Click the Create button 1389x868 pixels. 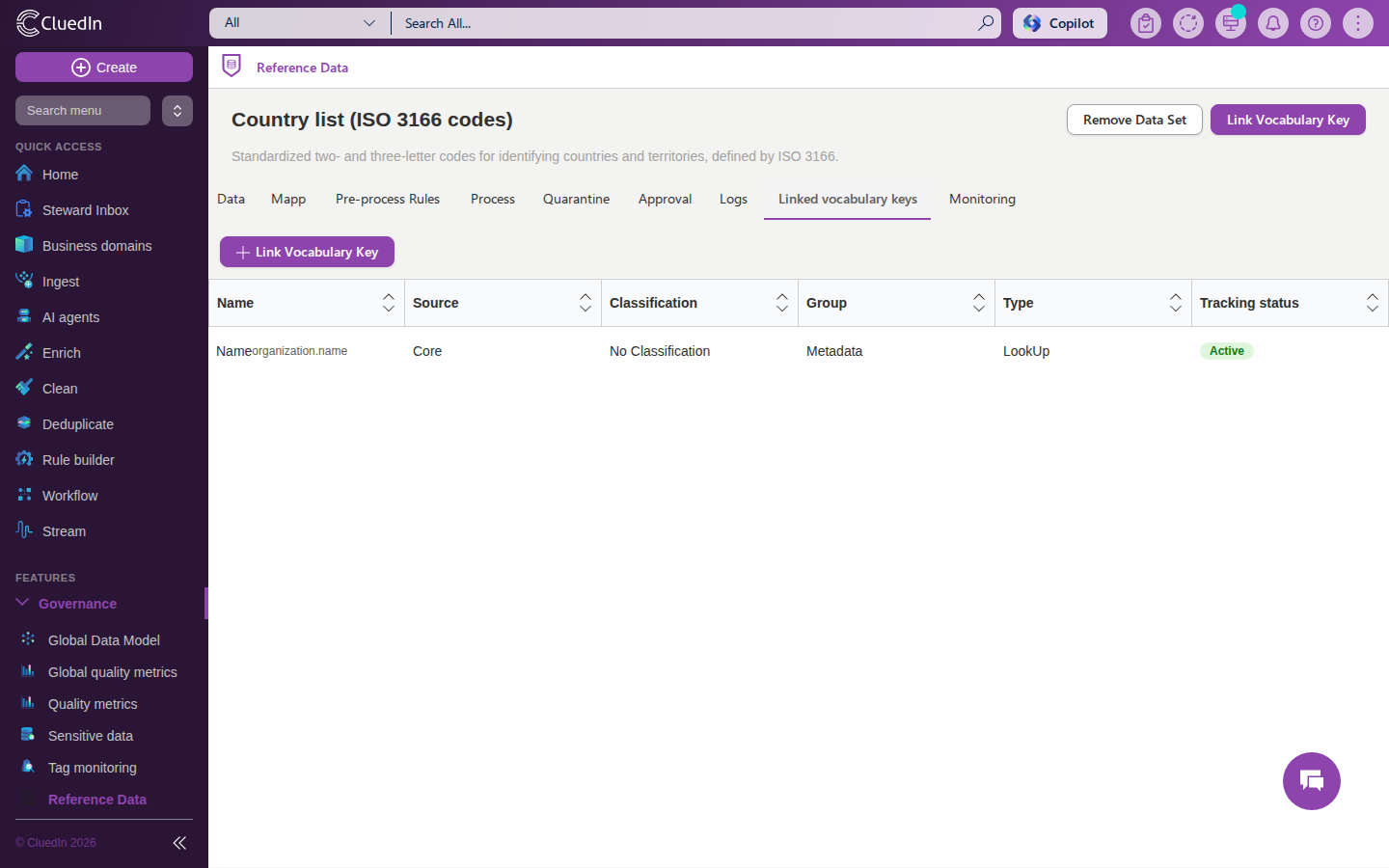[x=104, y=68]
